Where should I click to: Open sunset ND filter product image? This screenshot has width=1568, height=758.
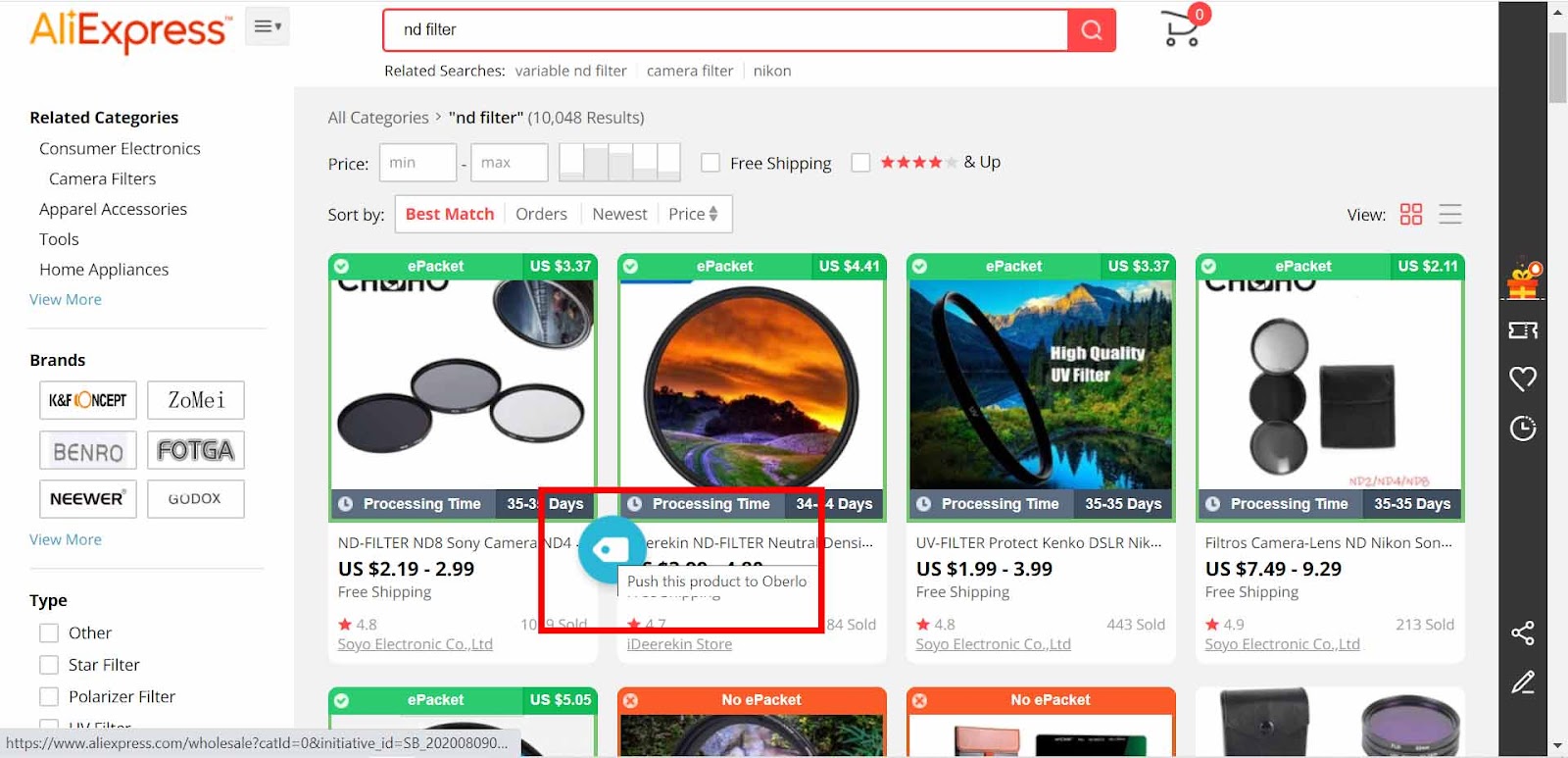pos(752,384)
